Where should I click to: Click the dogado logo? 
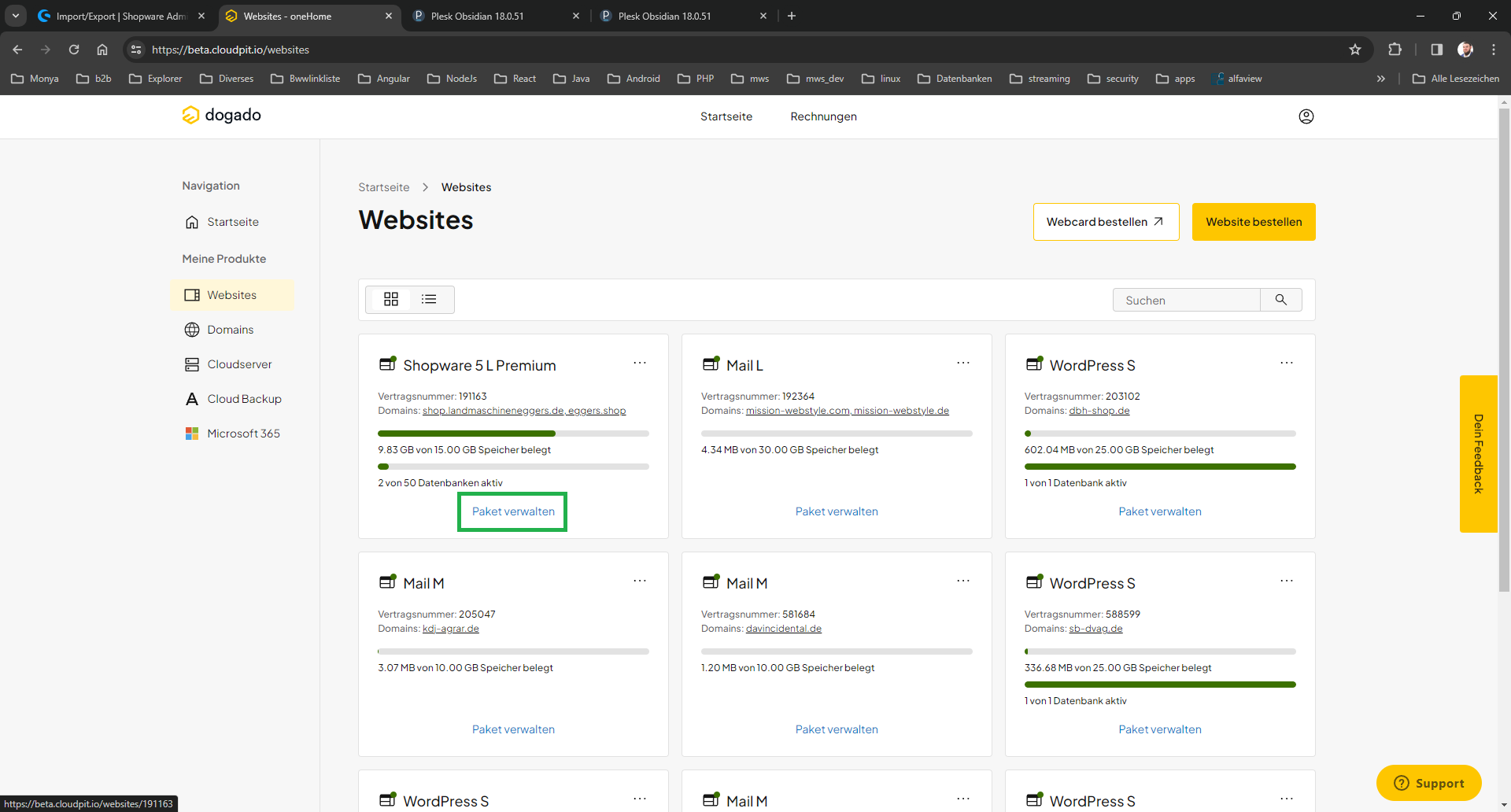[222, 115]
